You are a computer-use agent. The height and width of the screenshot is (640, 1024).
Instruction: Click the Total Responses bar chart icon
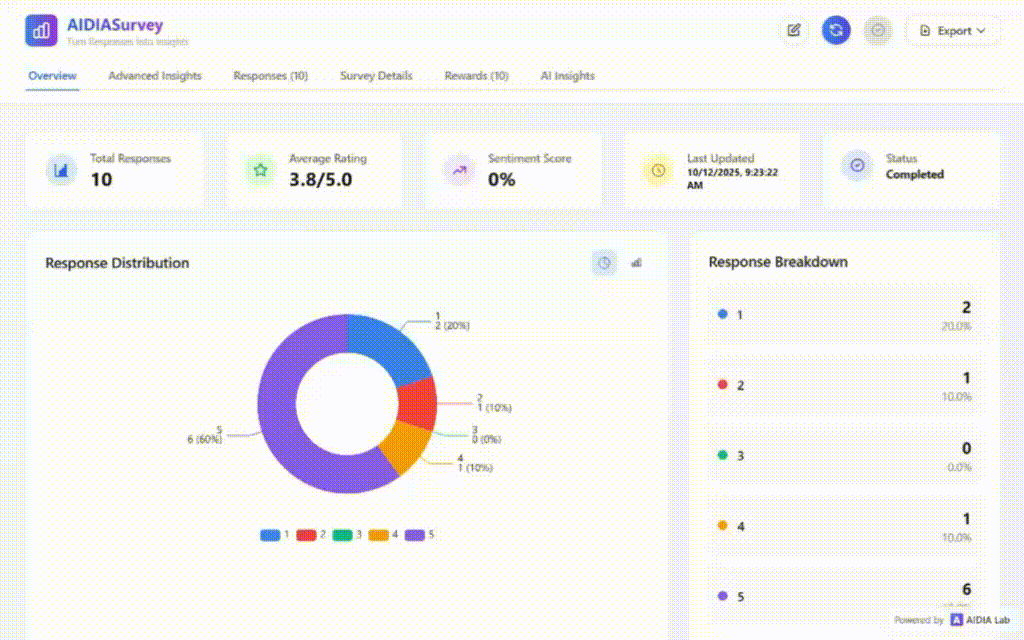[x=61, y=171]
